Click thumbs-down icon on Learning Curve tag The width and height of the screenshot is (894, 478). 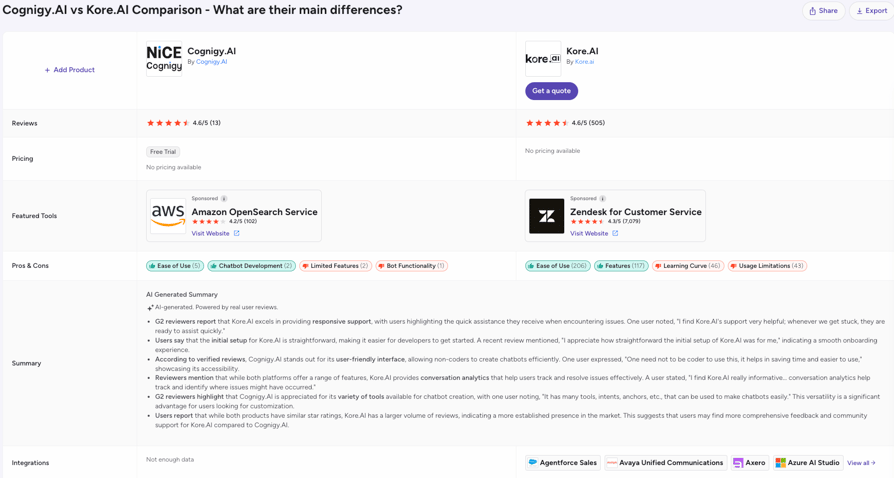658,266
